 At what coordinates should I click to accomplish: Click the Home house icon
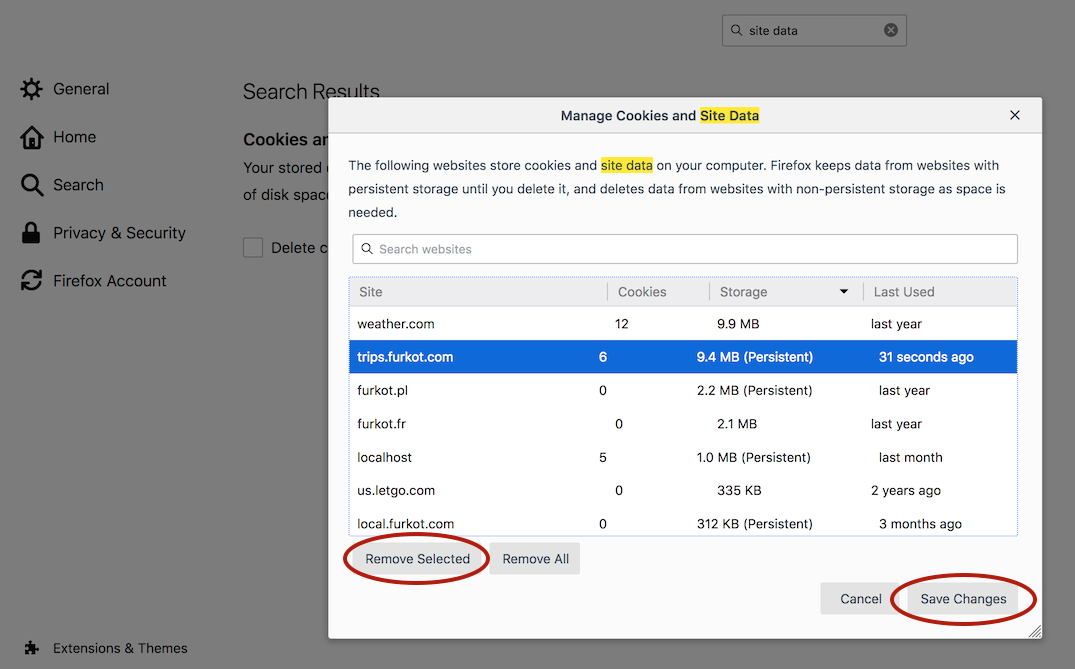(32, 137)
